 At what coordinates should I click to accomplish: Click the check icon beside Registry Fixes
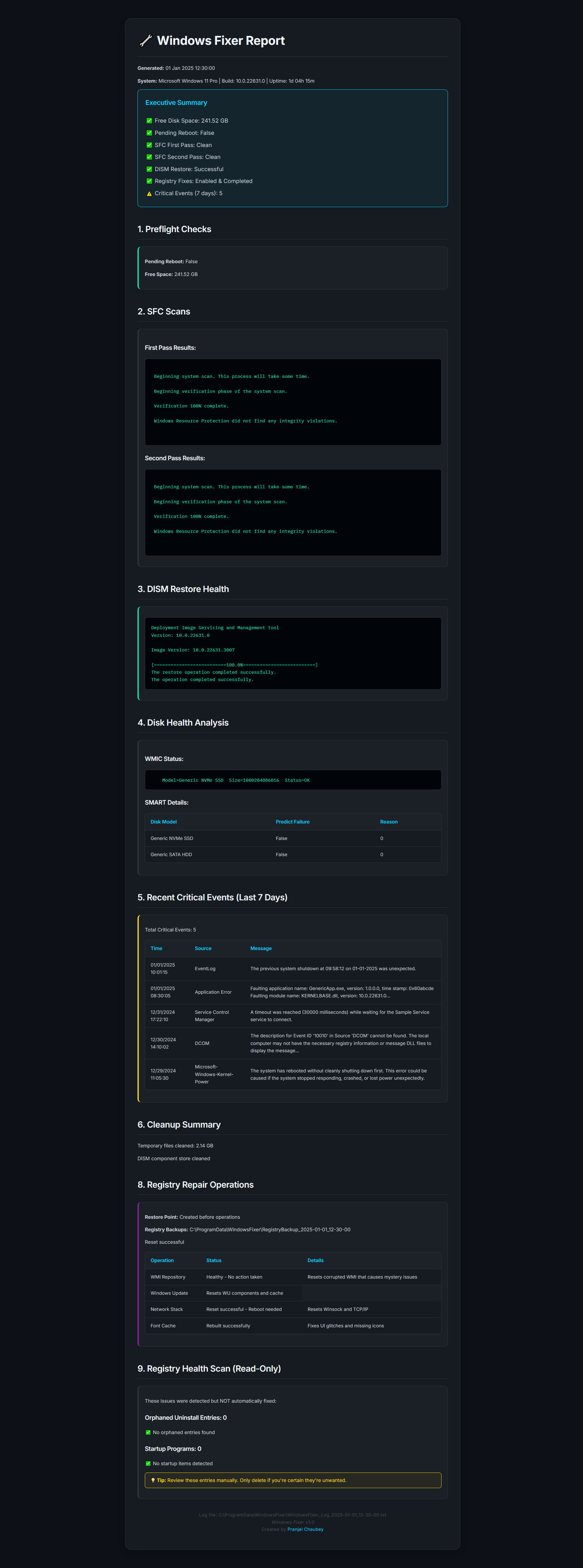tap(149, 181)
